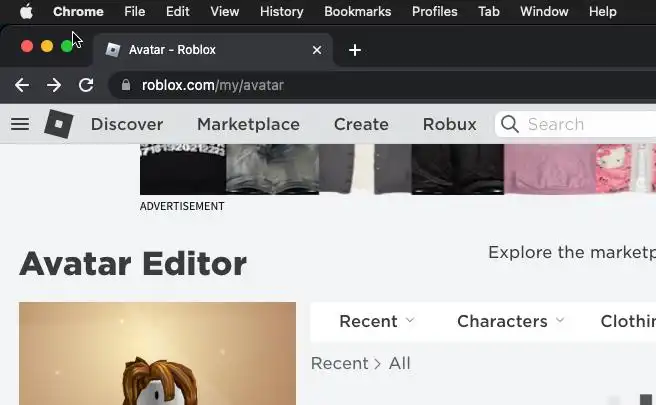Select the avatar preview image
656x405 pixels.
(x=157, y=354)
